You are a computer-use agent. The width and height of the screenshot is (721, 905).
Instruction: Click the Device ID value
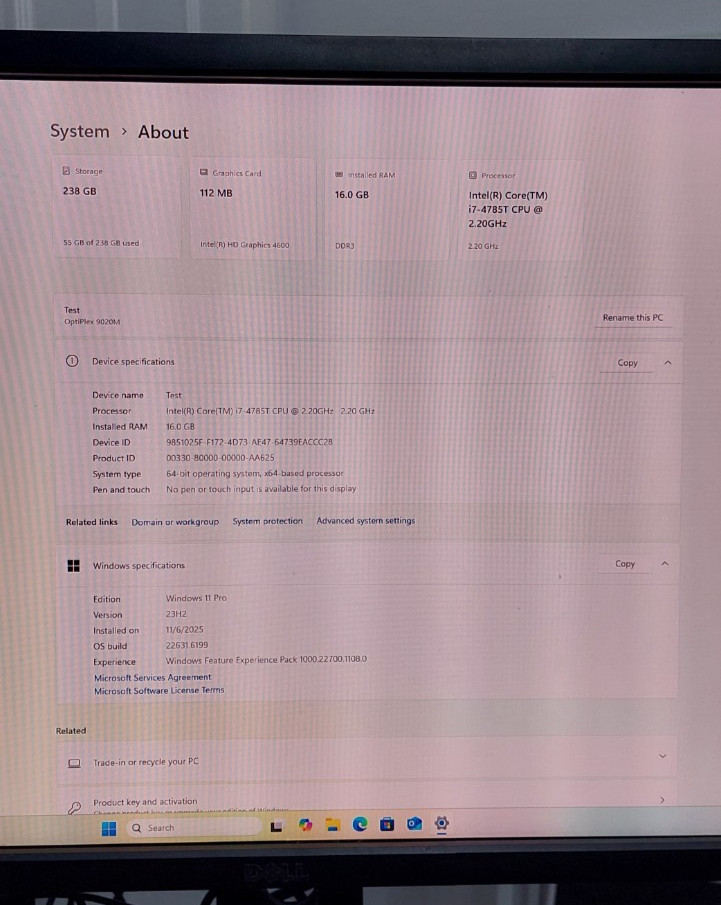click(x=249, y=442)
